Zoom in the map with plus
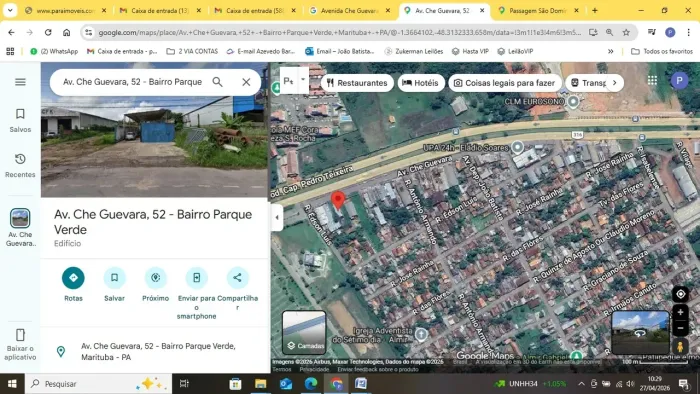The height and width of the screenshot is (394, 700). pyautogui.click(x=680, y=312)
